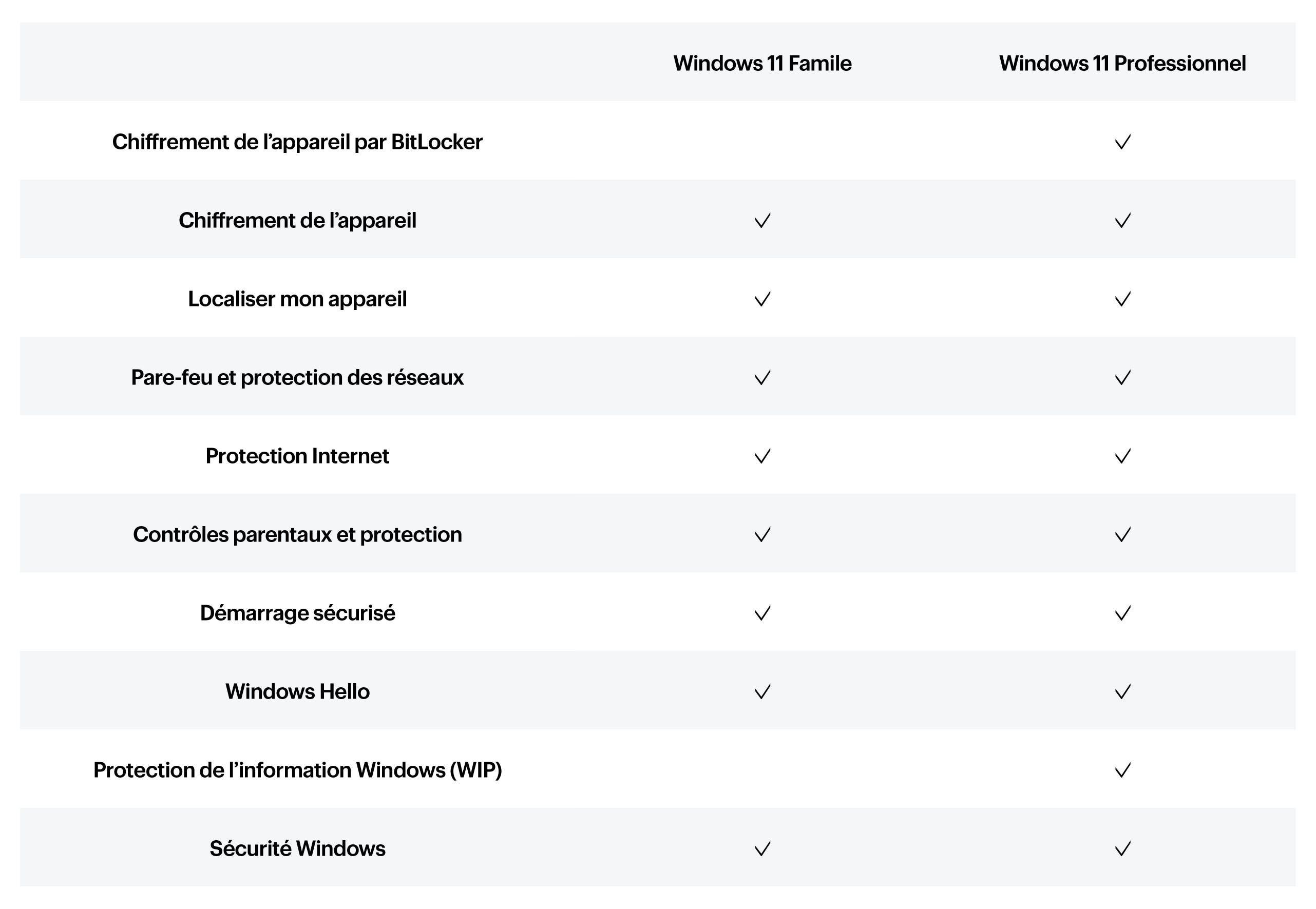This screenshot has width=1316, height=909.
Task: Click Professionnel checkmark for Windows Hello
Action: 1122,692
